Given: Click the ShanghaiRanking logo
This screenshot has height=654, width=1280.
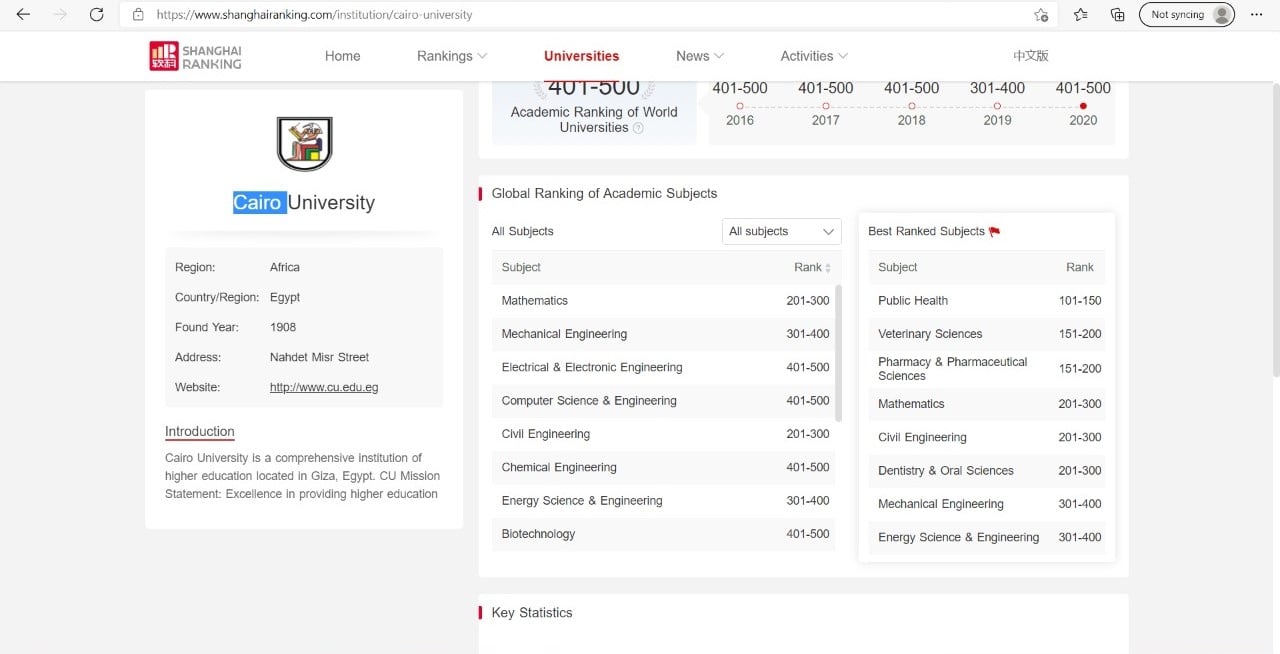Looking at the screenshot, I should (196, 56).
